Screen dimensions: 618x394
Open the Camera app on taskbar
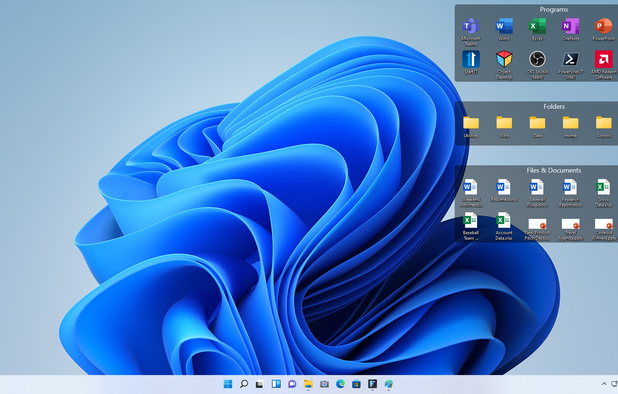(x=324, y=384)
